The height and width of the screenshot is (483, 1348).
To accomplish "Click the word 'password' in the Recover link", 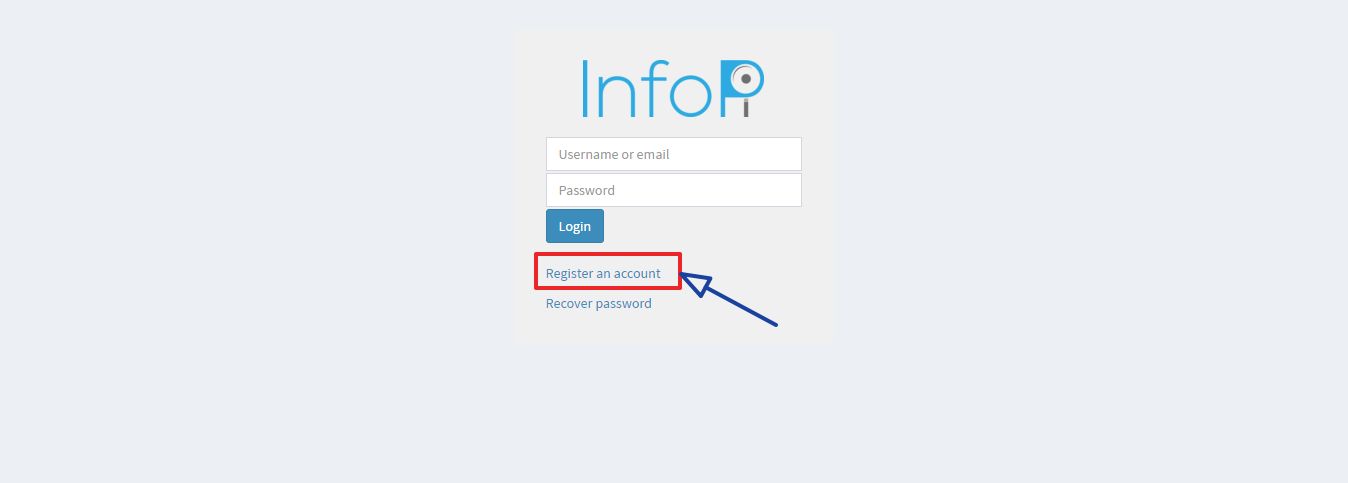I will tap(624, 304).
